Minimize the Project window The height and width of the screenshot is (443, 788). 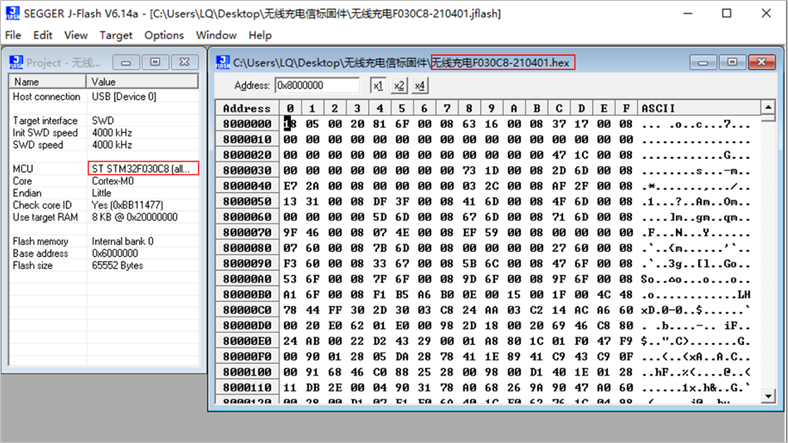pyautogui.click(x=126, y=62)
